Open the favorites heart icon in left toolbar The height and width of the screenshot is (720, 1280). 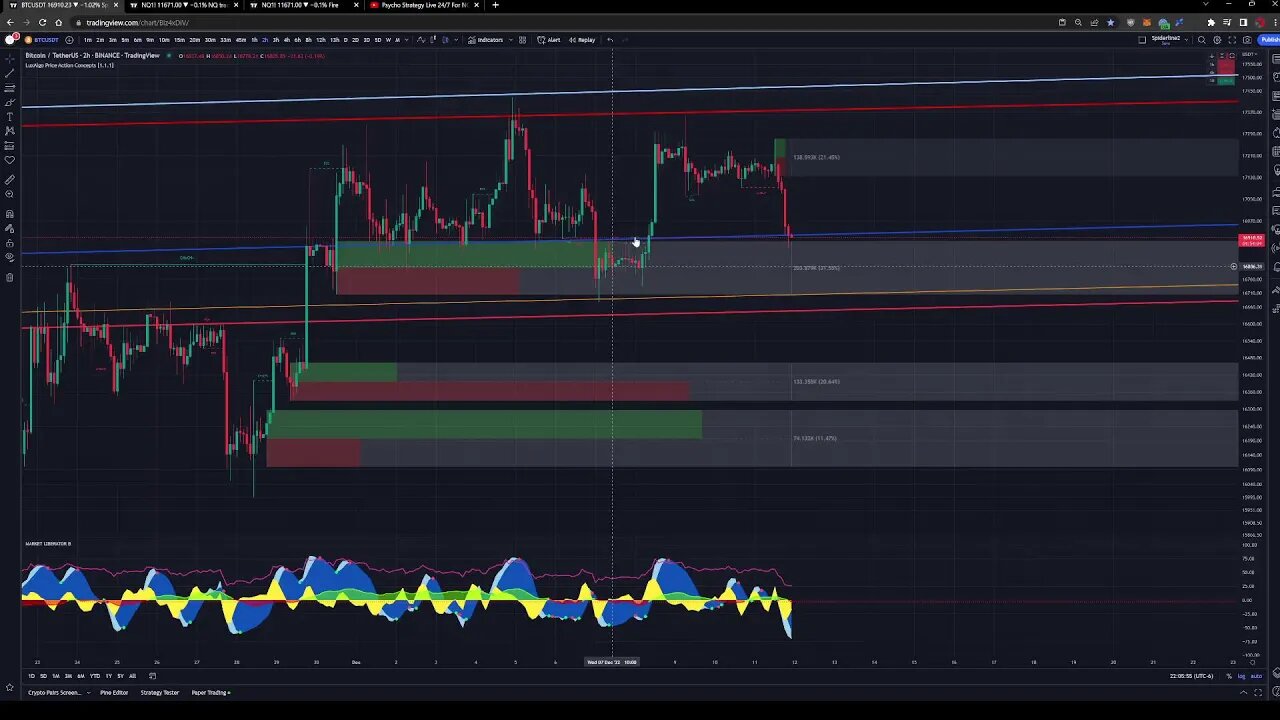coord(10,159)
